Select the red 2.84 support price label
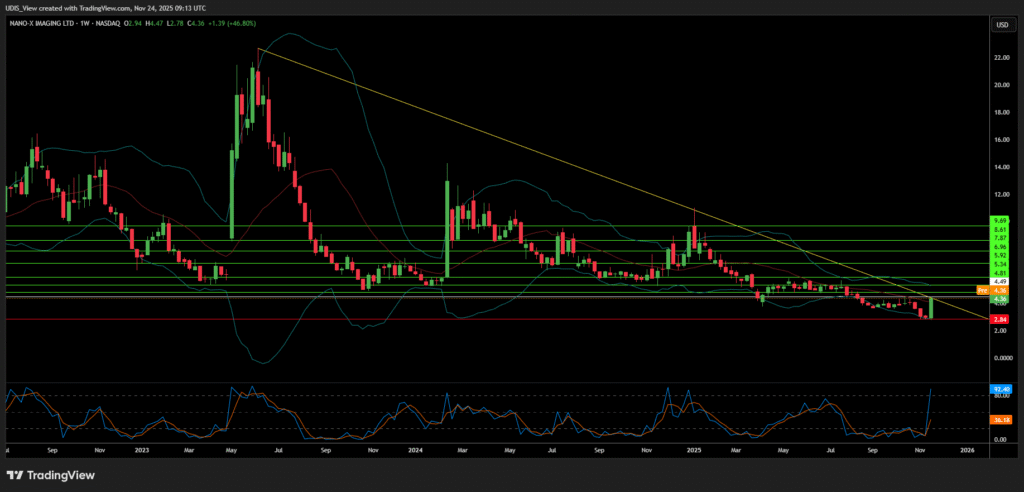 [x=999, y=319]
